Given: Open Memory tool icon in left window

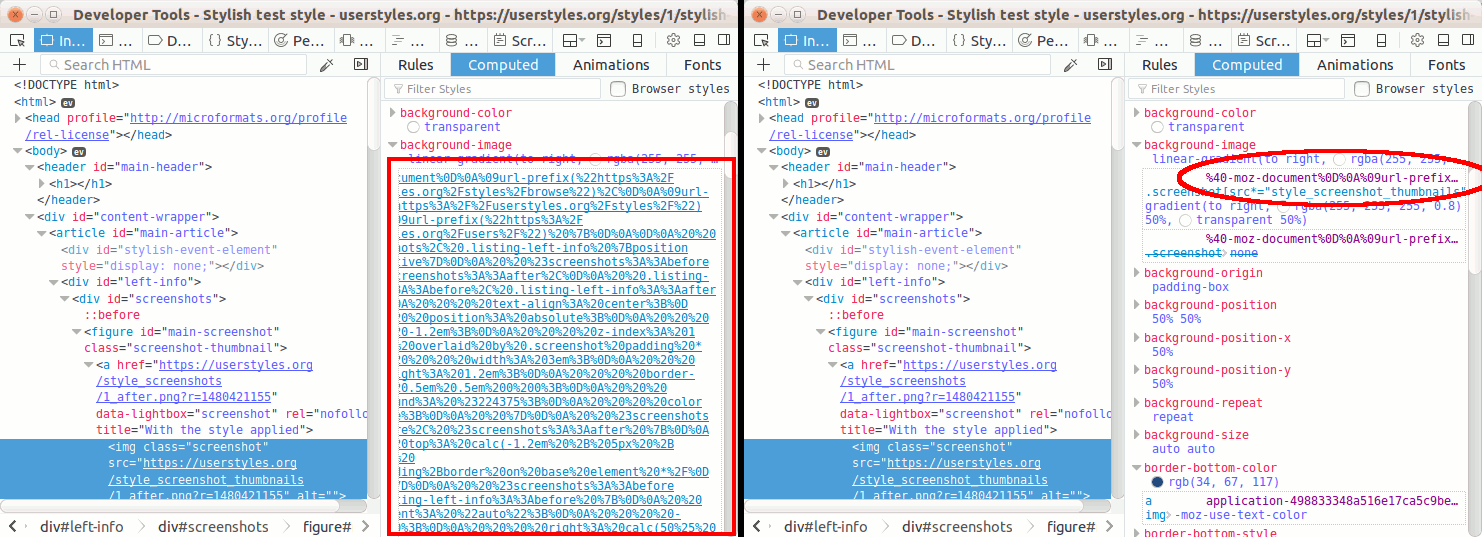Looking at the screenshot, I should 347,41.
